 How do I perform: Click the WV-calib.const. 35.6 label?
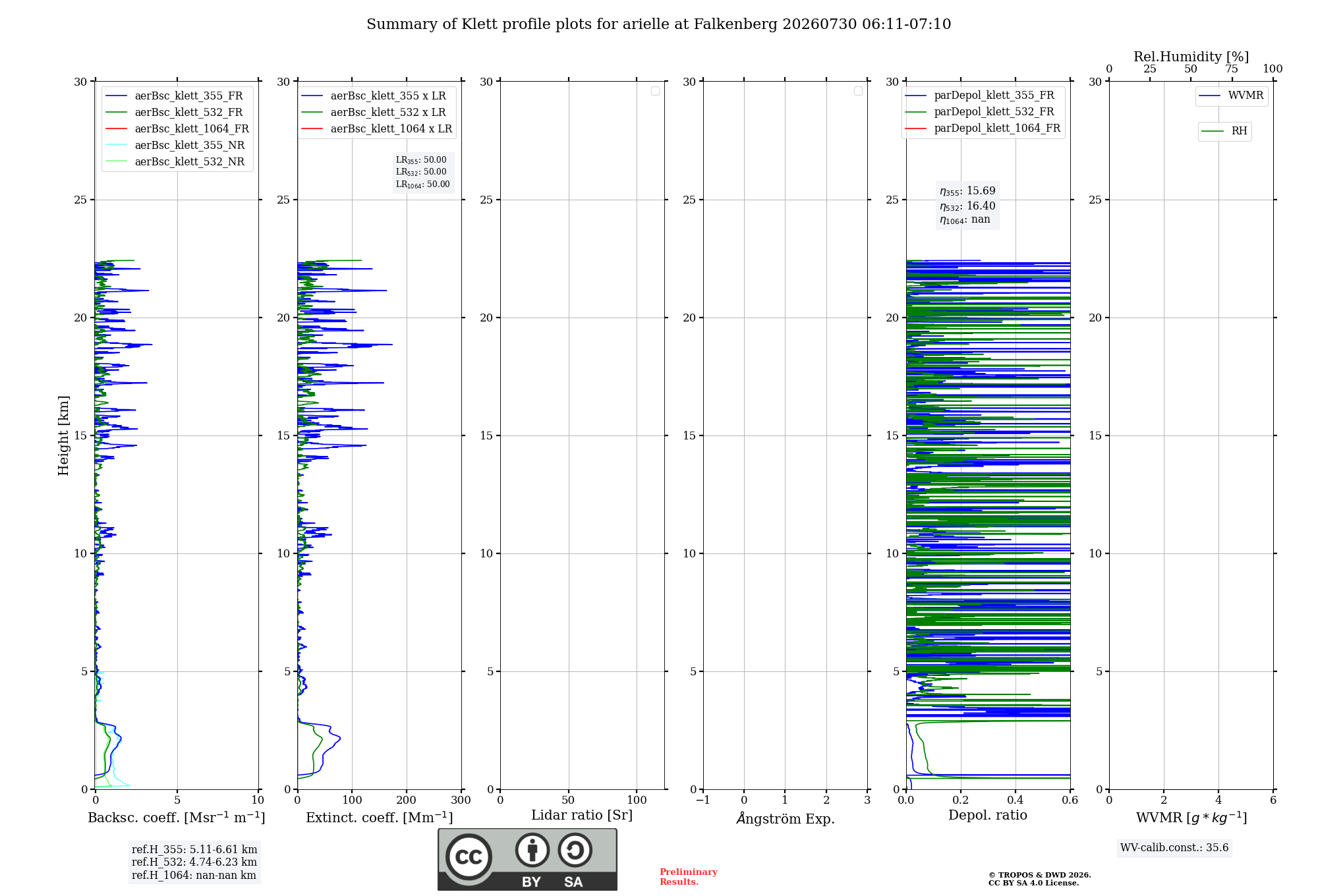point(1174,848)
